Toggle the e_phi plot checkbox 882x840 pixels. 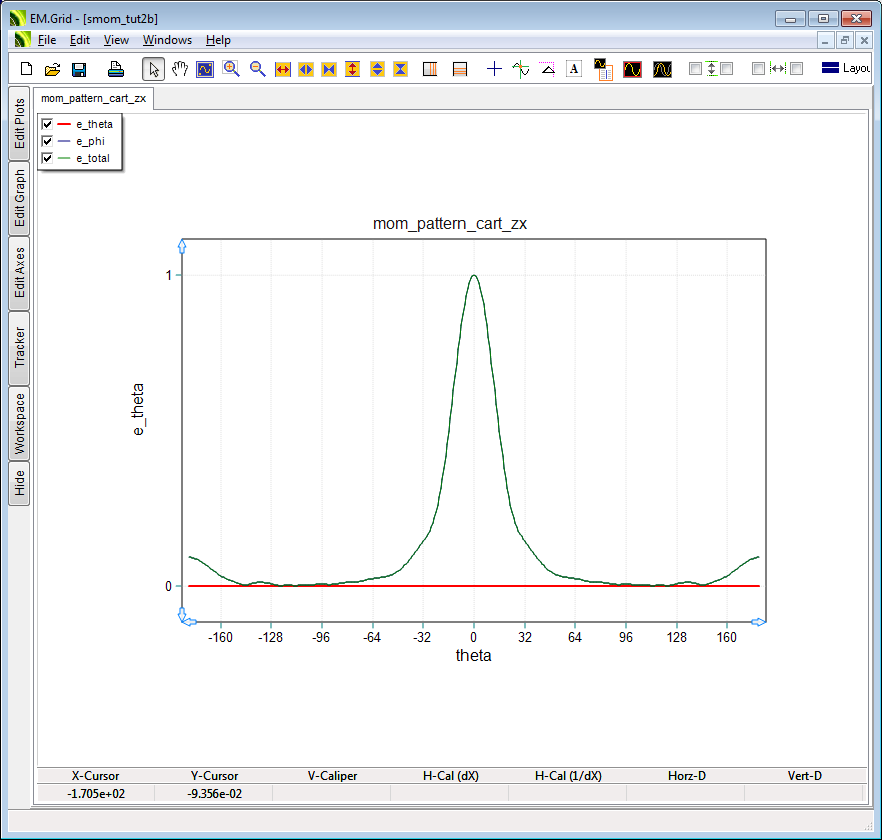47,141
